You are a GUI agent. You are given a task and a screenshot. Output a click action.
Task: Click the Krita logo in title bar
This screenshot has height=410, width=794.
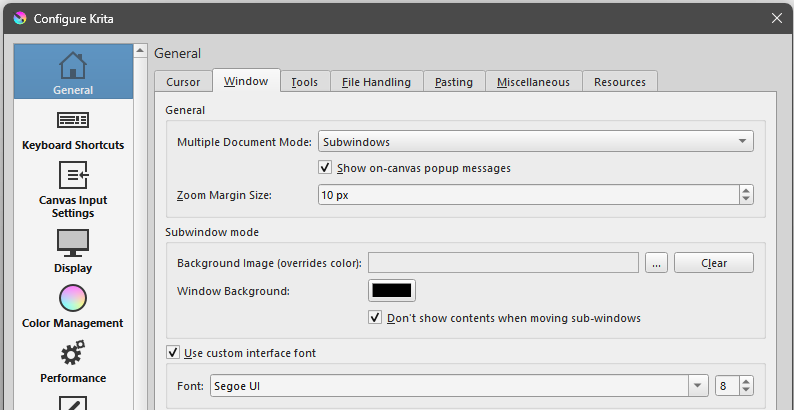pos(20,19)
